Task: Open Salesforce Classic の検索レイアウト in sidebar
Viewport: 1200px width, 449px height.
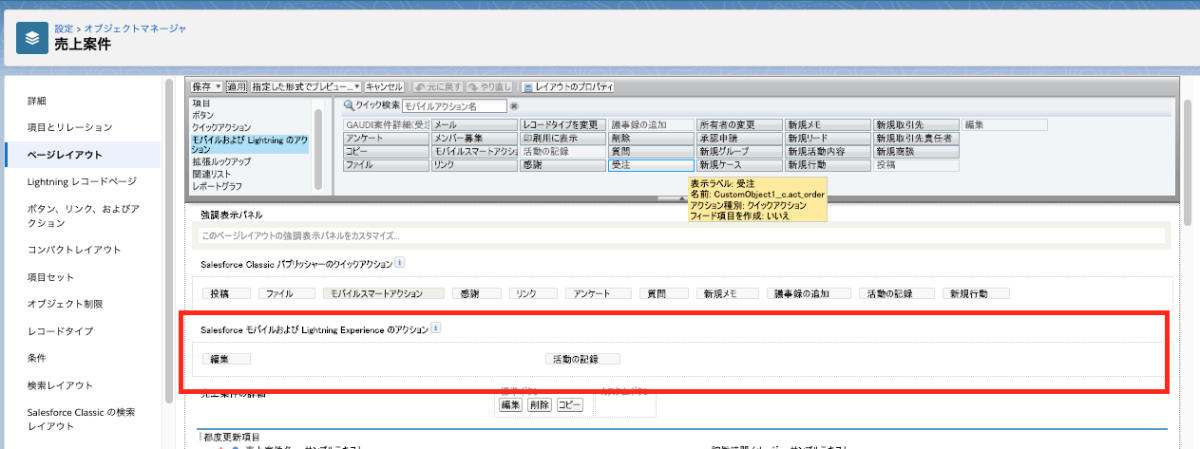Action: (83, 419)
